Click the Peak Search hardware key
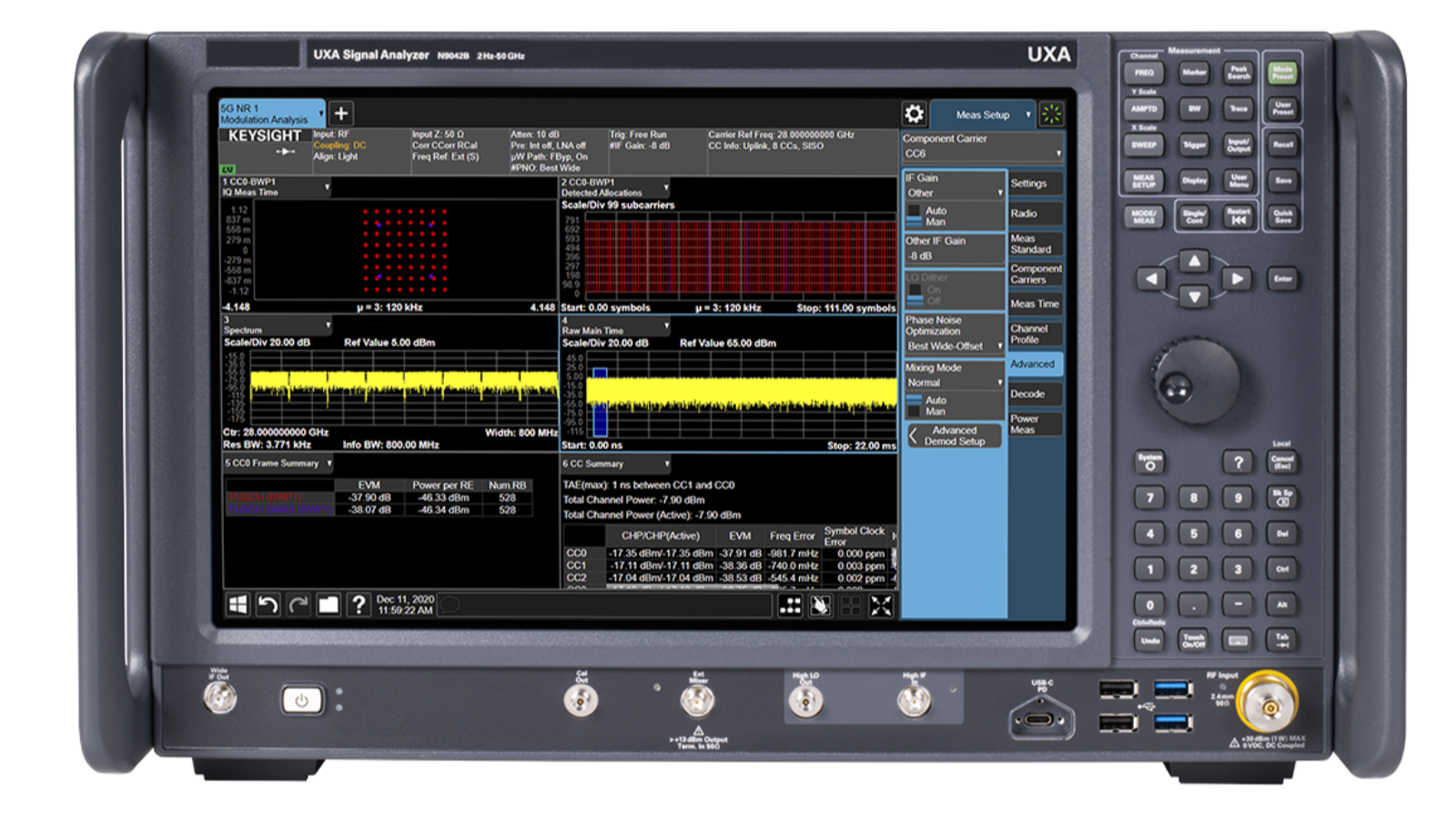The width and height of the screenshot is (1456, 819). coord(1239,73)
